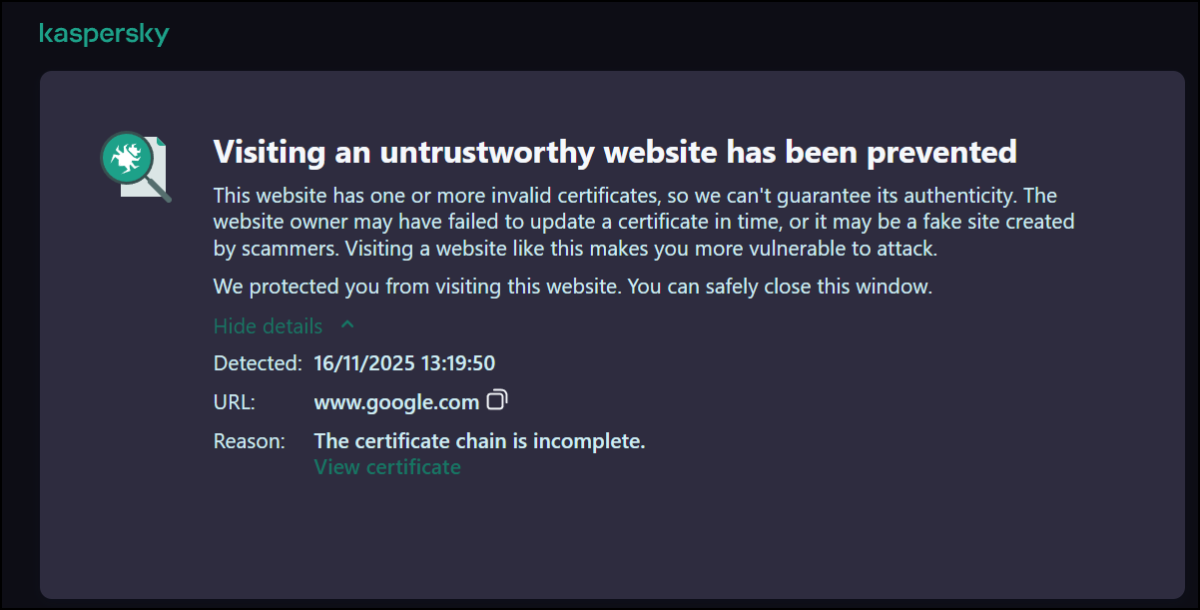Click the Kaspersky logo
Viewport: 1200px width, 610px height.
click(x=104, y=35)
